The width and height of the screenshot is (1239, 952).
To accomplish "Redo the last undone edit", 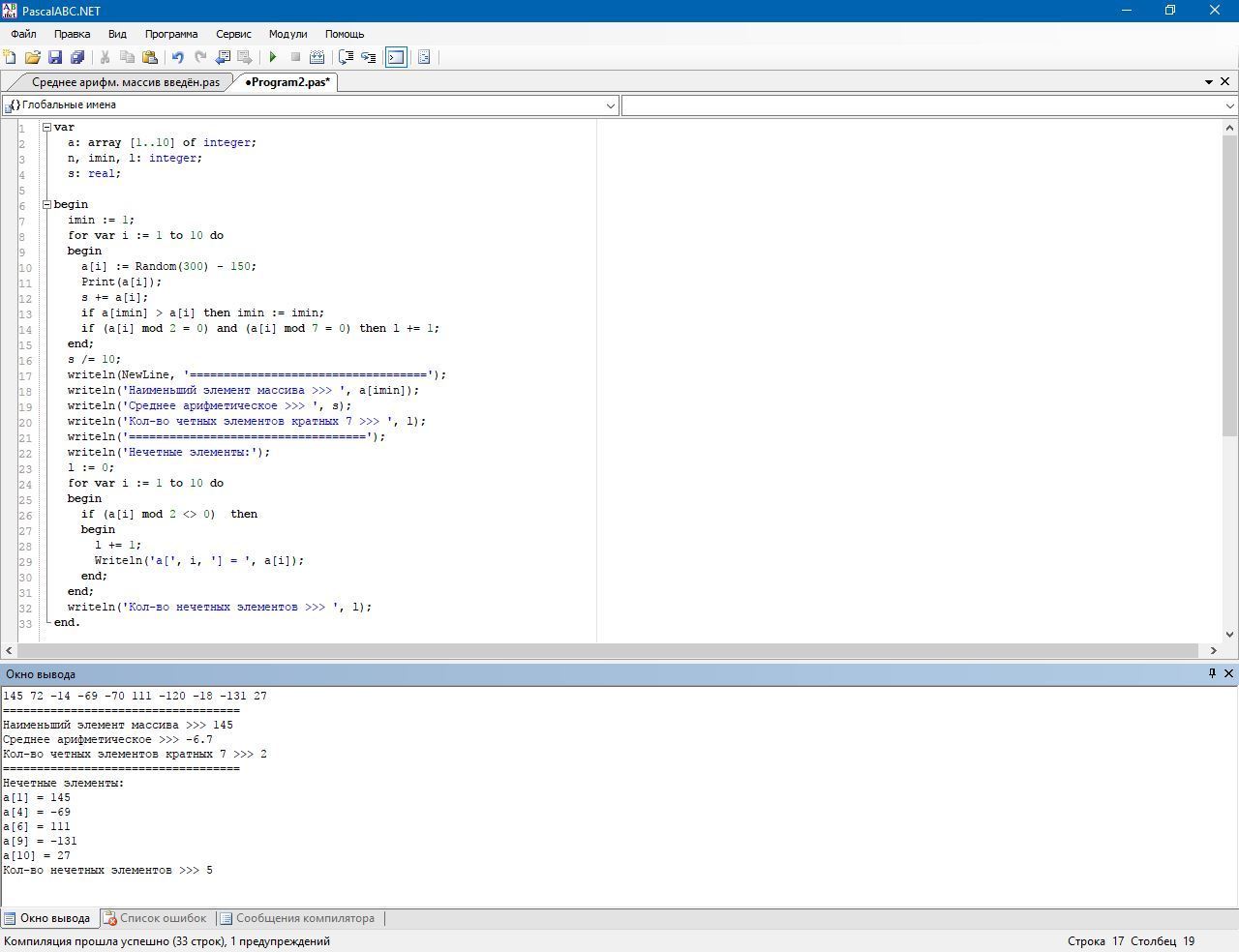I will coord(200,57).
